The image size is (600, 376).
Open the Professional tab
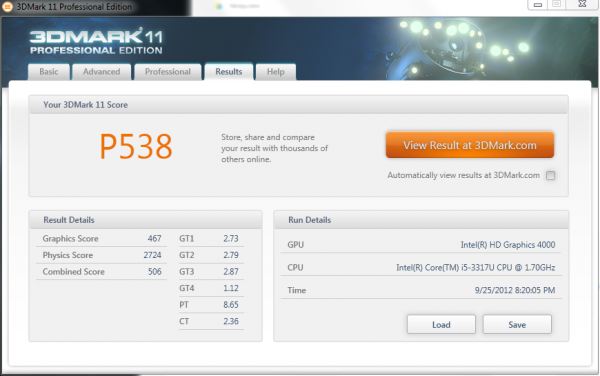(x=168, y=72)
